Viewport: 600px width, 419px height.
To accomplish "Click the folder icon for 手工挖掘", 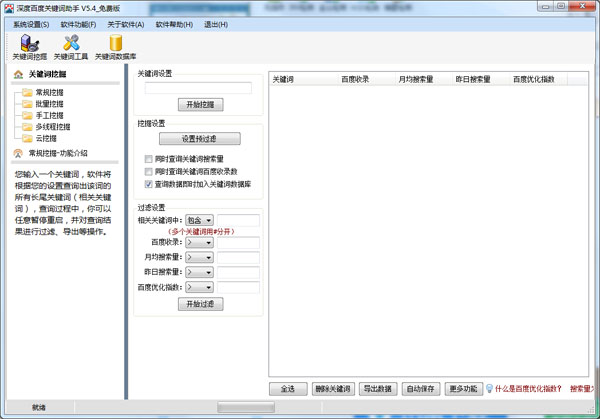I will pos(27,115).
